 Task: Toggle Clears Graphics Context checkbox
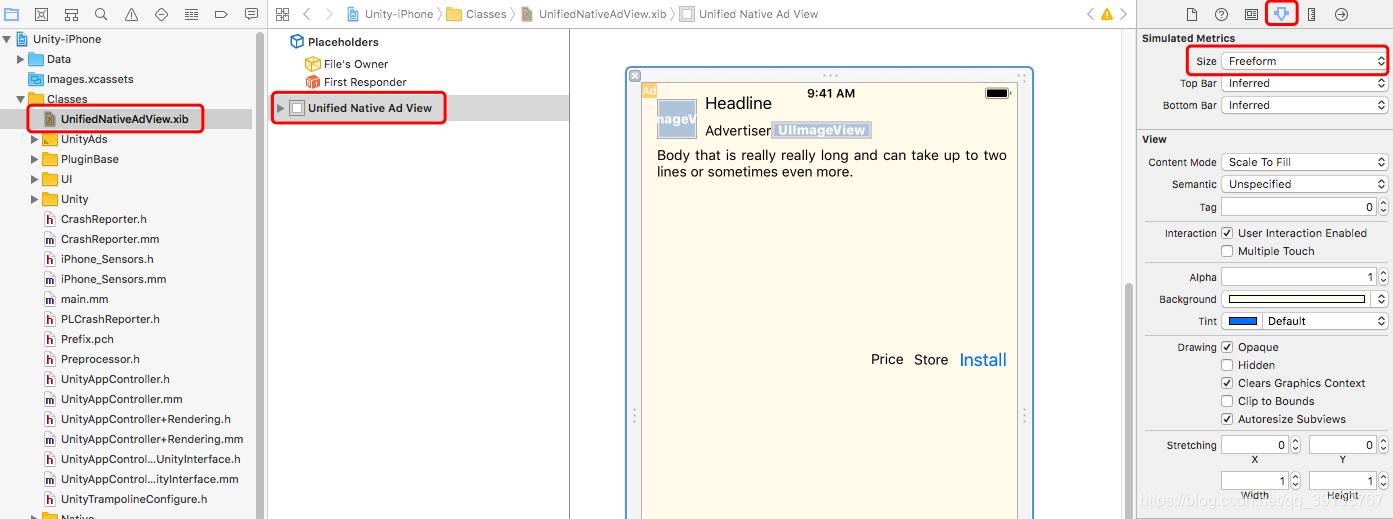1227,383
